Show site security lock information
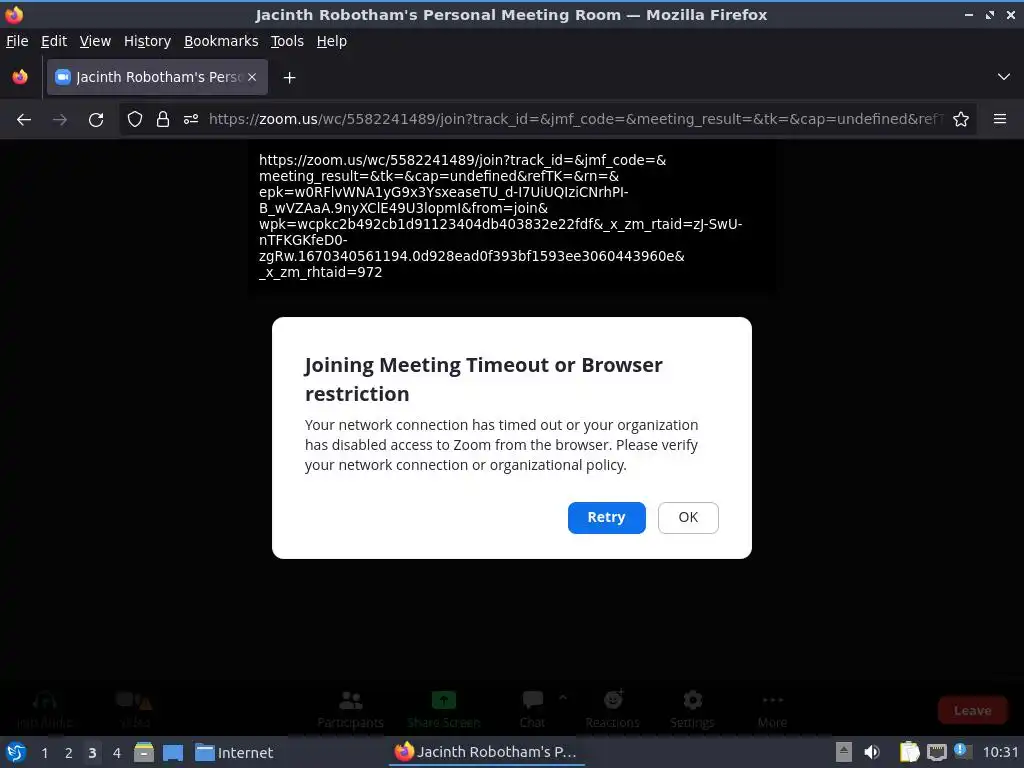 (163, 120)
